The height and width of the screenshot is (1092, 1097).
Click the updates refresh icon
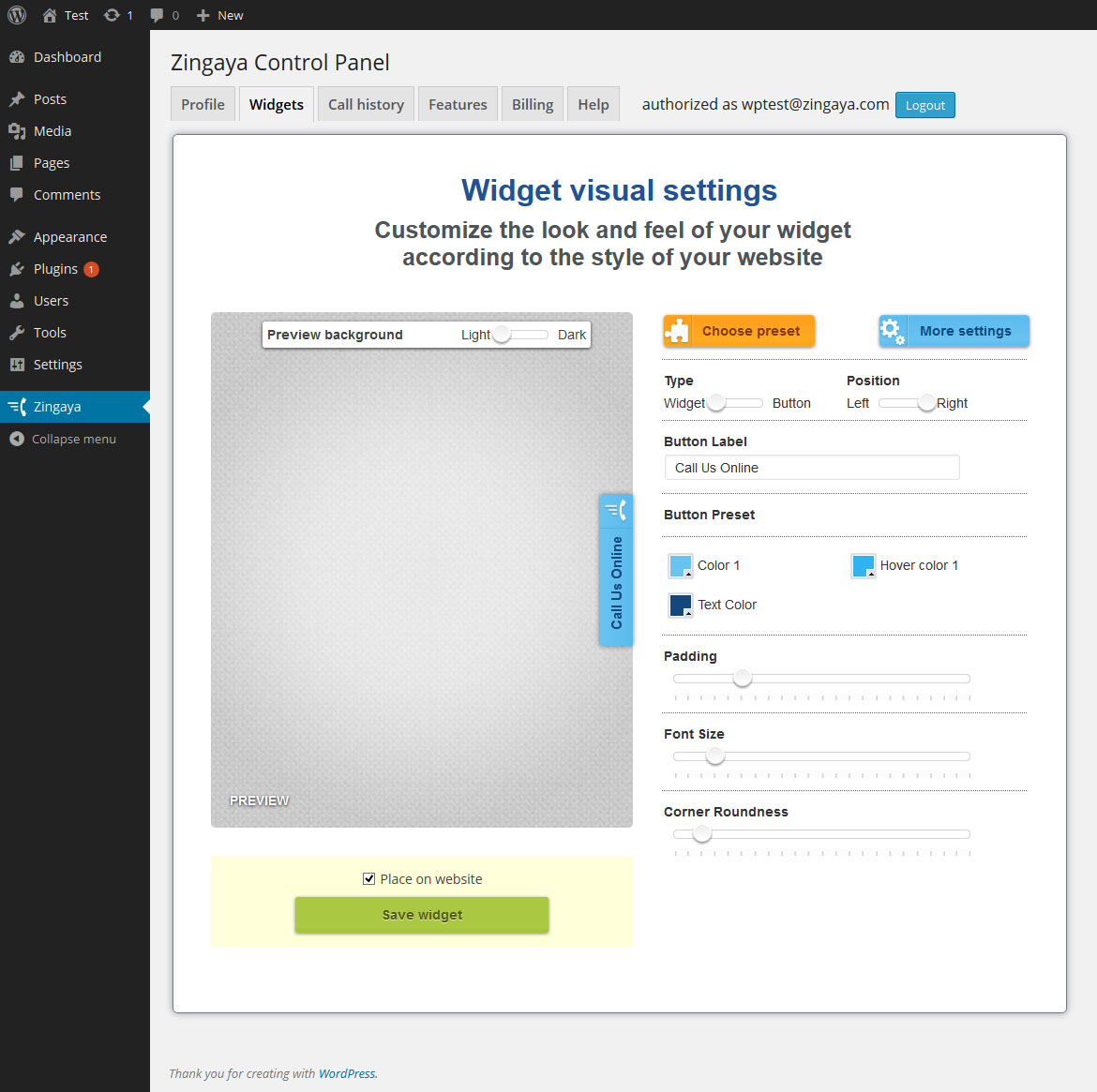pyautogui.click(x=112, y=15)
